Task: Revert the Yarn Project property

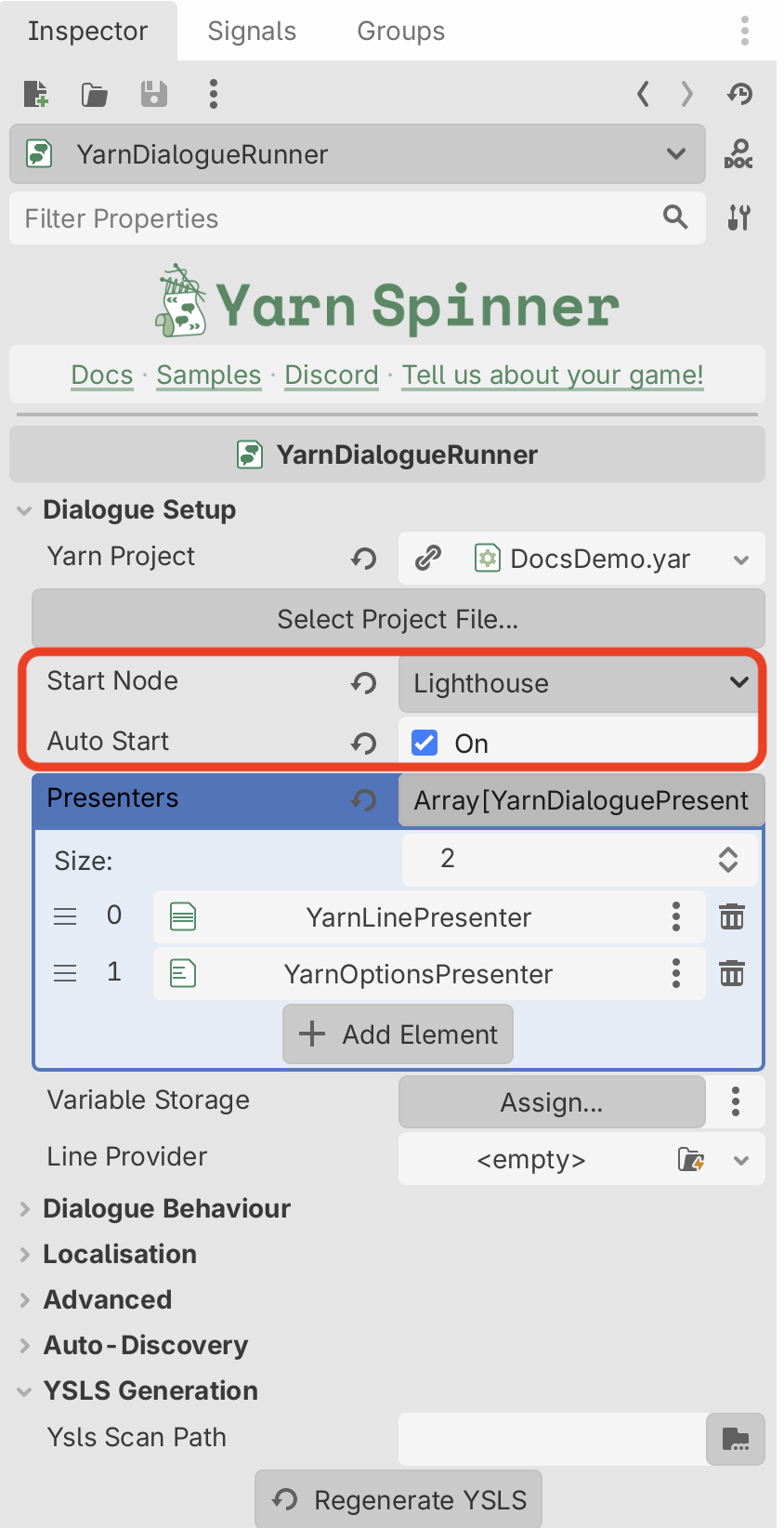Action: [x=364, y=558]
